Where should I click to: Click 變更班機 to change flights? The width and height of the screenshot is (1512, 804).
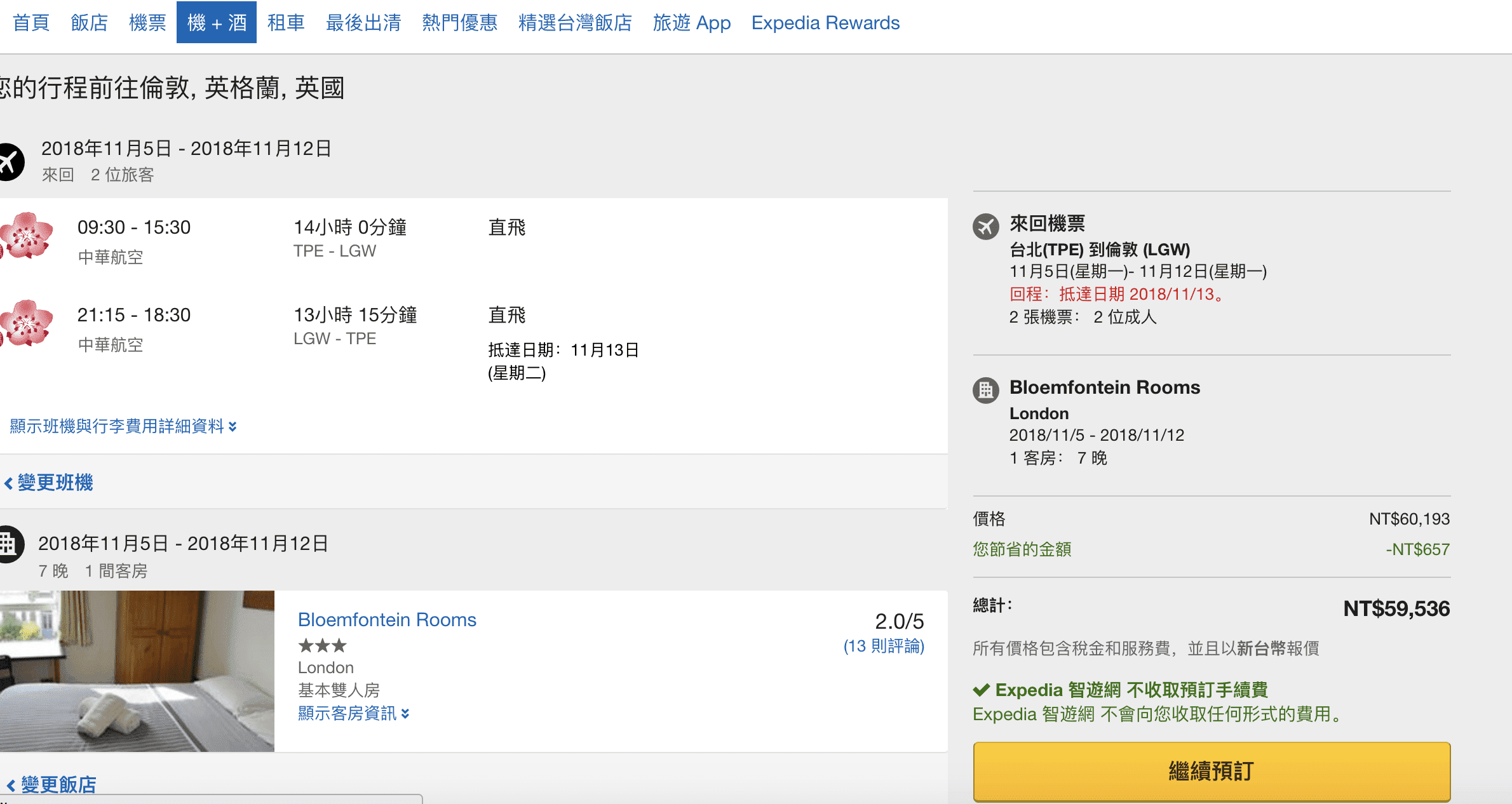pyautogui.click(x=50, y=483)
